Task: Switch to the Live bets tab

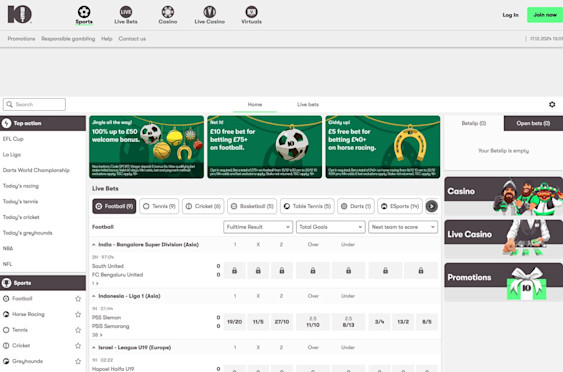Action: (x=308, y=104)
